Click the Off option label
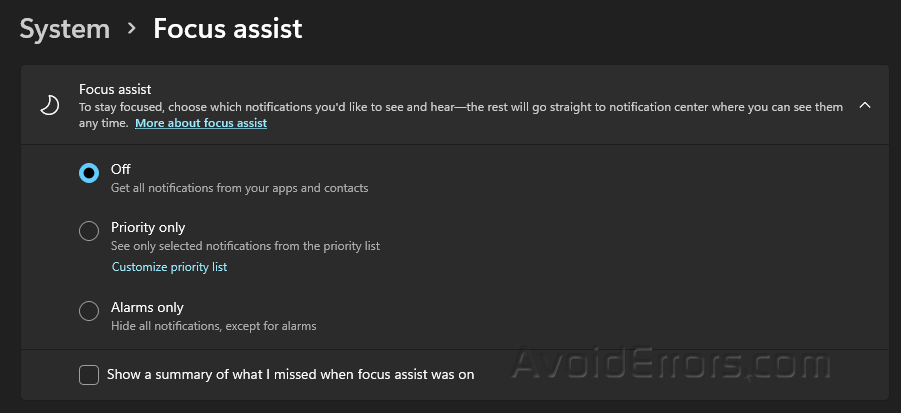The image size is (901, 413). click(x=121, y=169)
